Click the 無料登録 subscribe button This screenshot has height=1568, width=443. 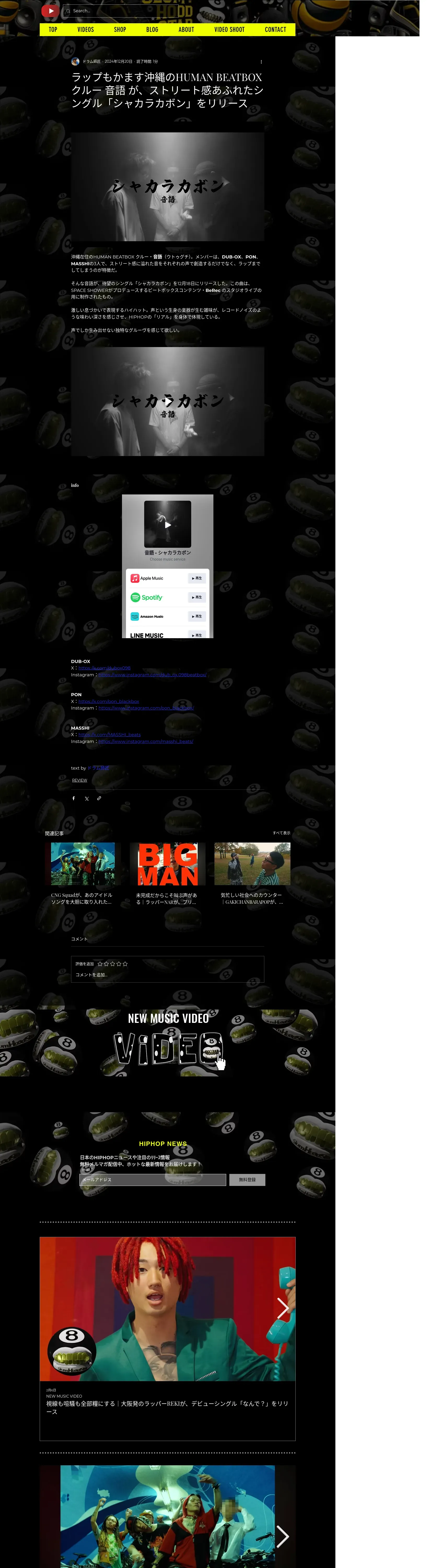[247, 1180]
